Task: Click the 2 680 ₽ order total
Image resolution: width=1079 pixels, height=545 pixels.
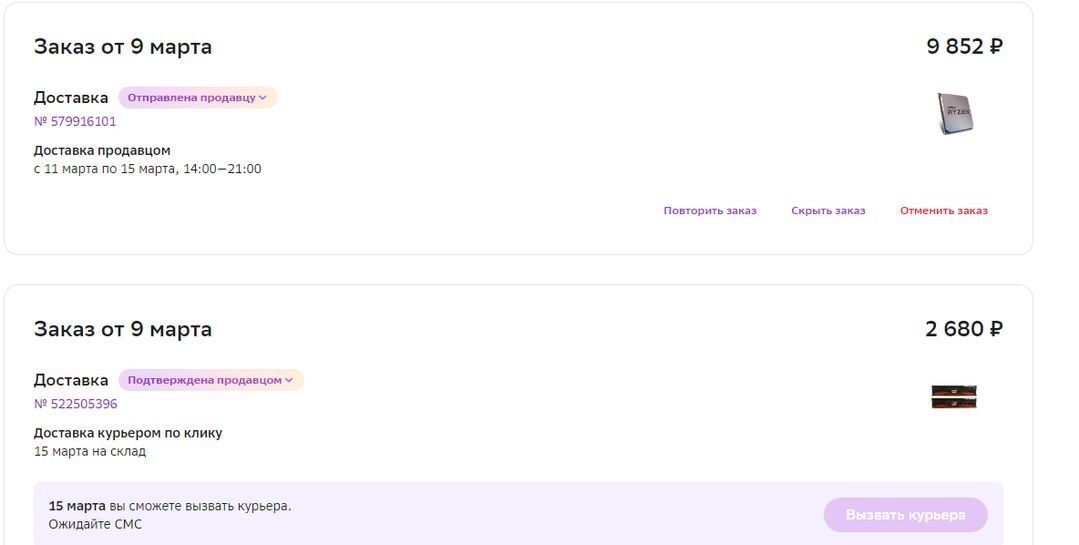Action: click(964, 329)
